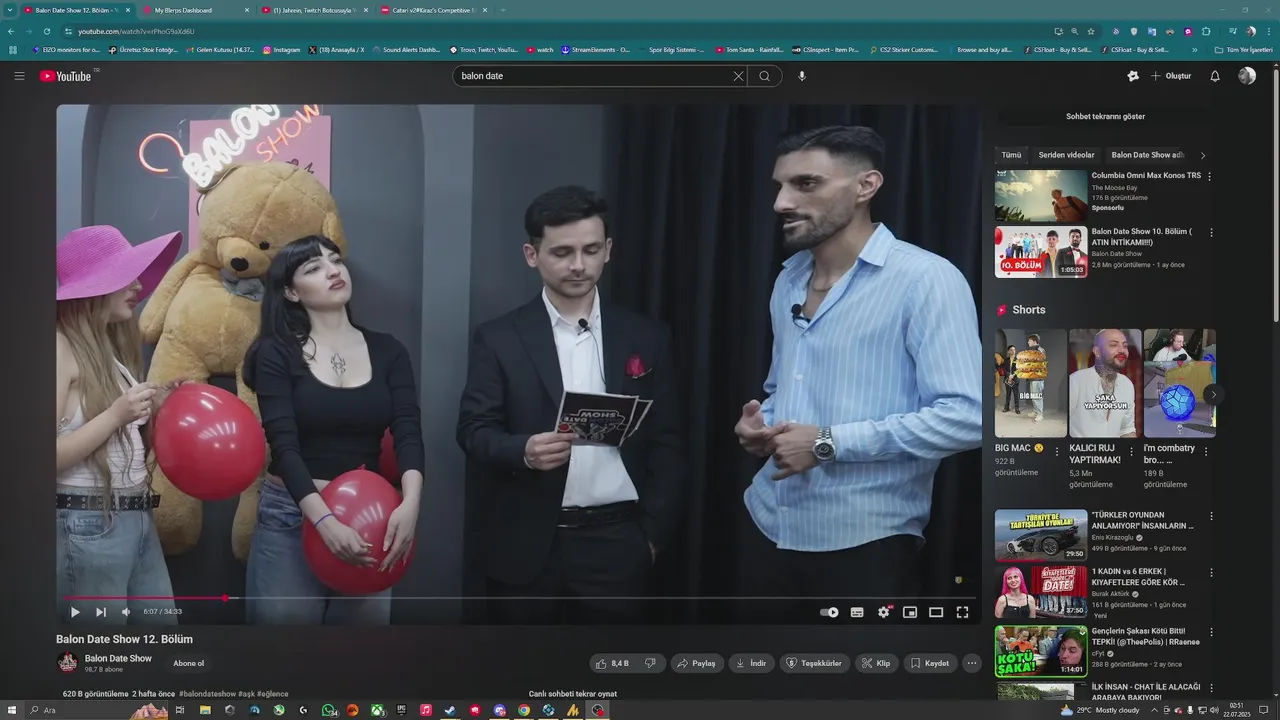The width and height of the screenshot is (1280, 720).
Task: Clear the search box with the X icon
Action: click(738, 76)
